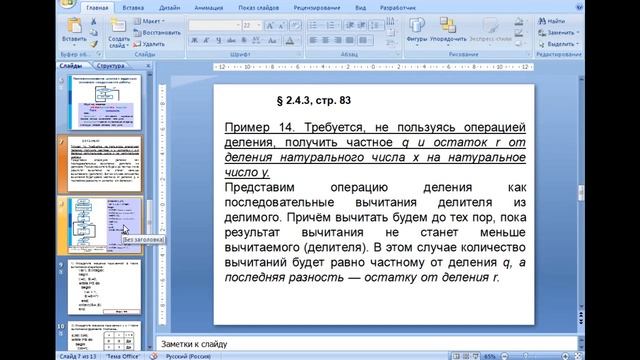
Task: Click the shape fill icon
Action: point(519,22)
